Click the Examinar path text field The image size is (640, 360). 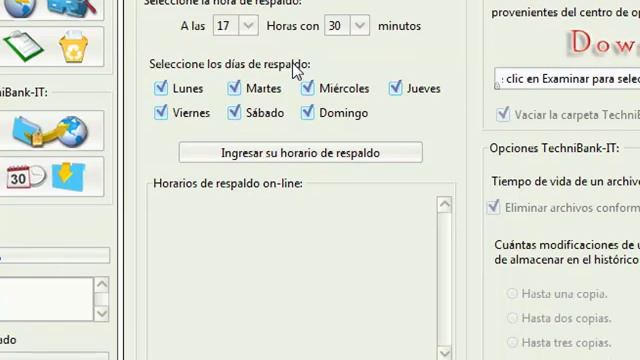(567, 79)
